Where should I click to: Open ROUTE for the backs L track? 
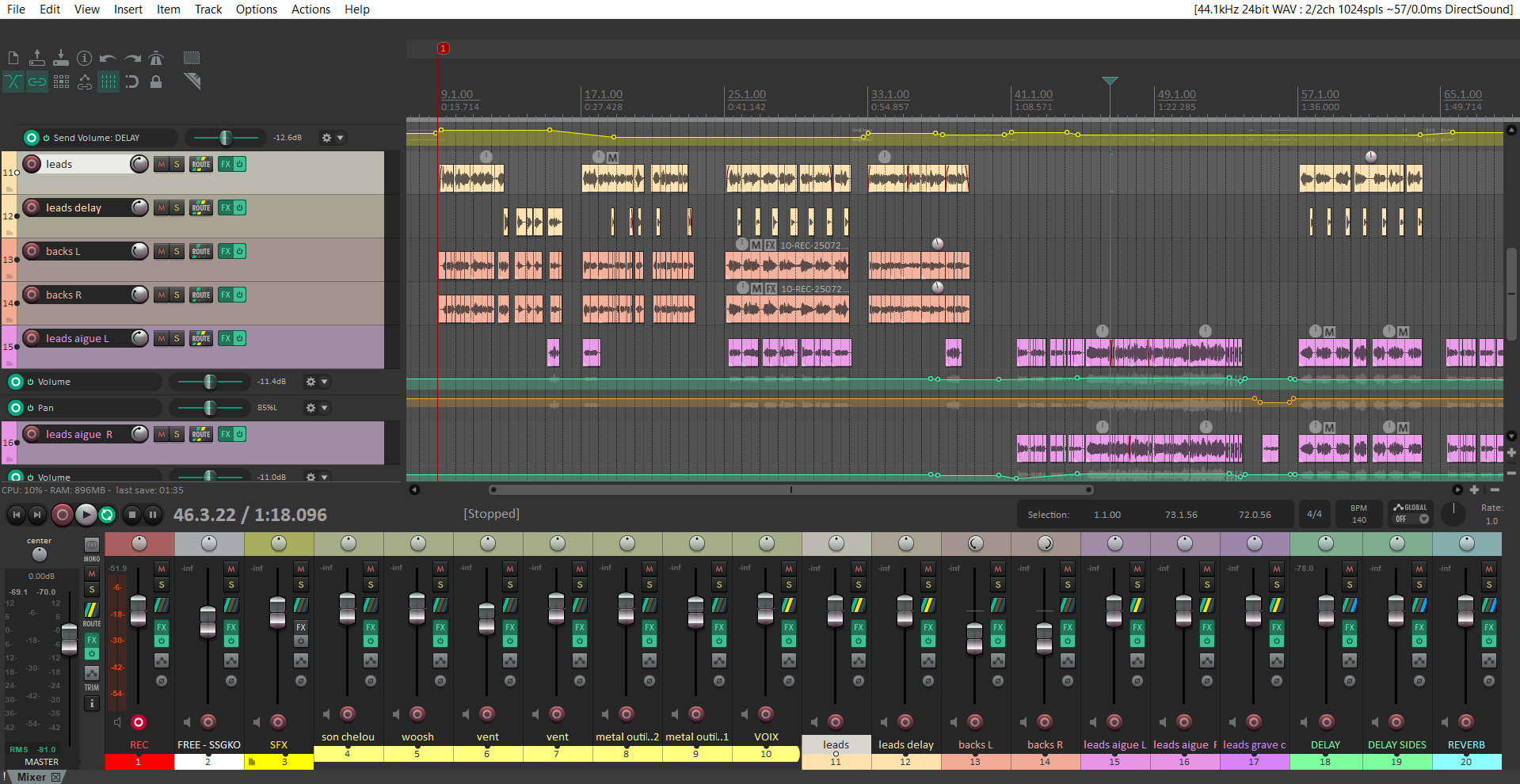(x=201, y=251)
